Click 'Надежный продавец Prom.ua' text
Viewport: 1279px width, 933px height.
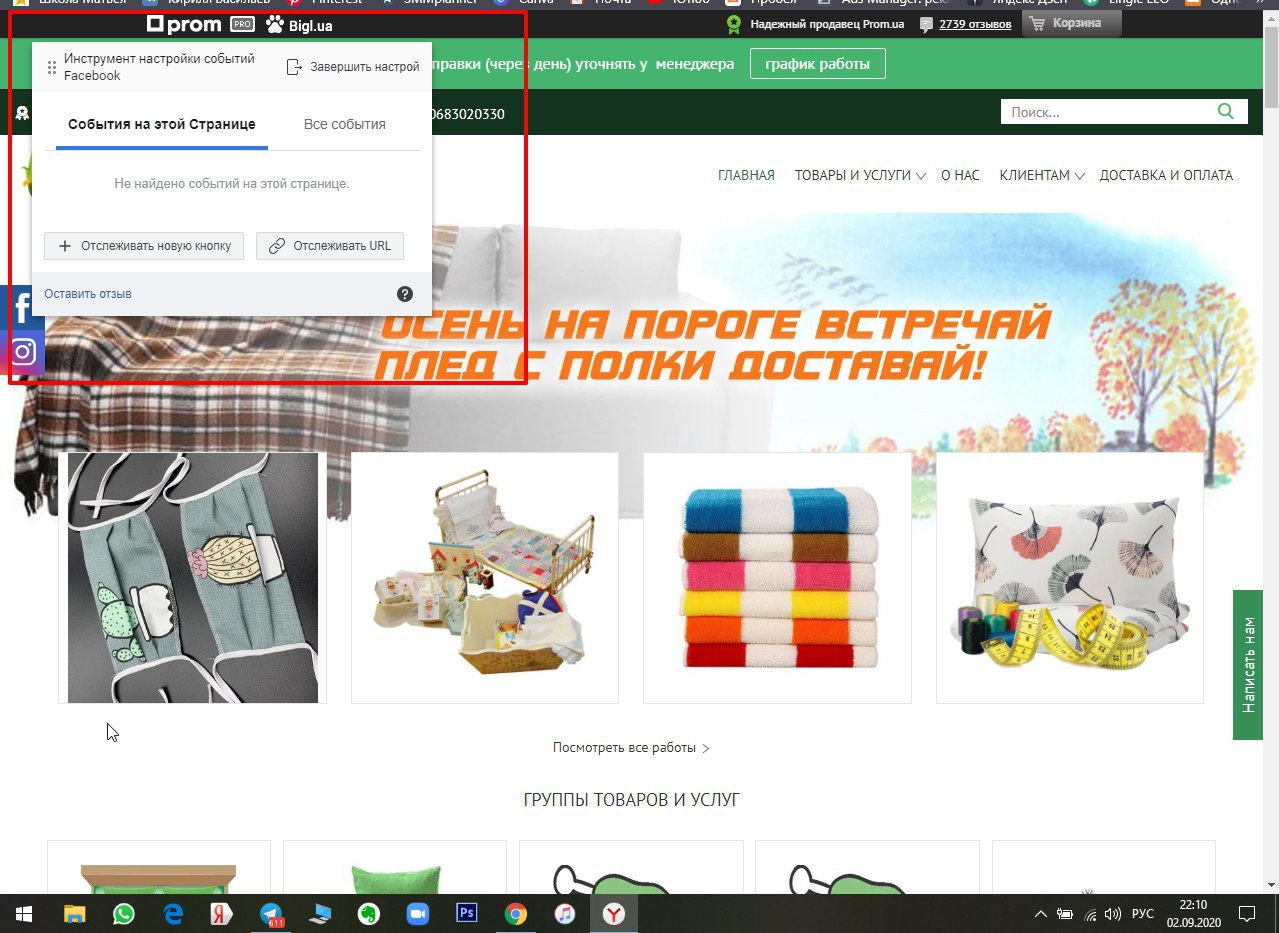pyautogui.click(x=827, y=24)
